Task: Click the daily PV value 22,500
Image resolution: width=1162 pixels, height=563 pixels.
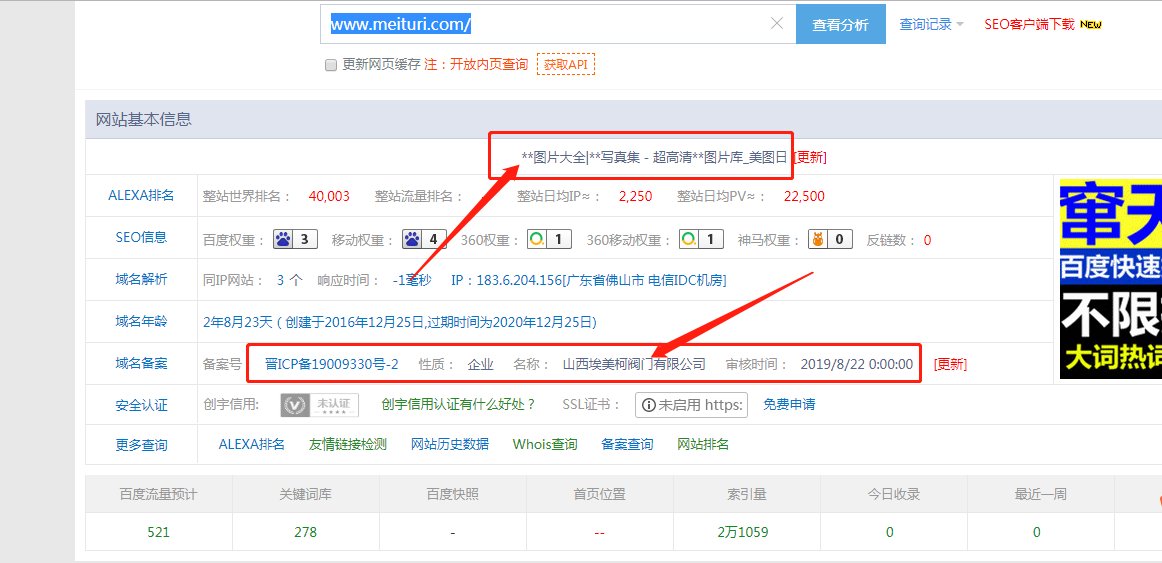Action: tap(804, 196)
